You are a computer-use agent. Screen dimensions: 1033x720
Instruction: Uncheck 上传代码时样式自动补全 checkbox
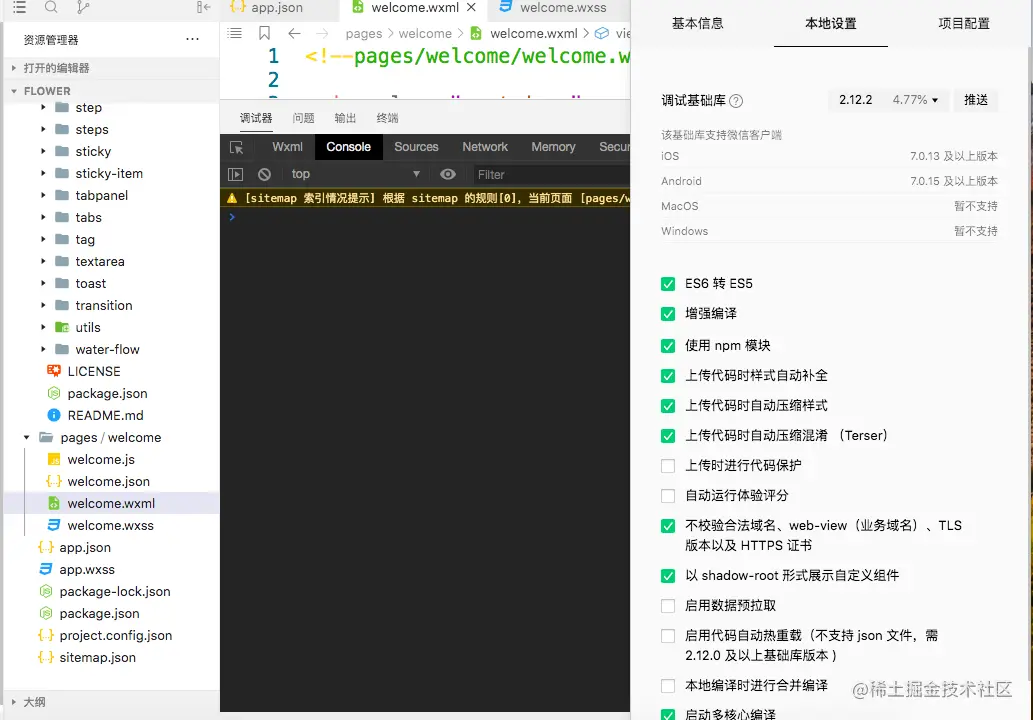668,375
